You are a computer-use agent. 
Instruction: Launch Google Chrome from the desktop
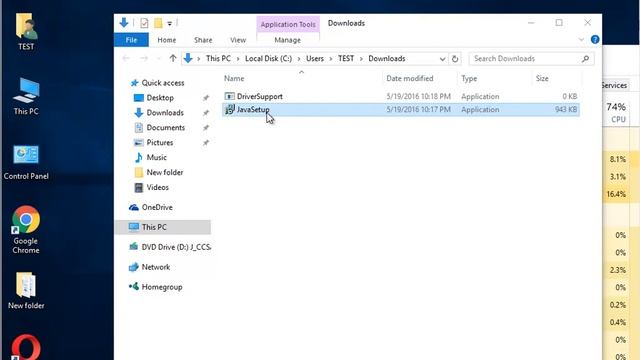26,229
